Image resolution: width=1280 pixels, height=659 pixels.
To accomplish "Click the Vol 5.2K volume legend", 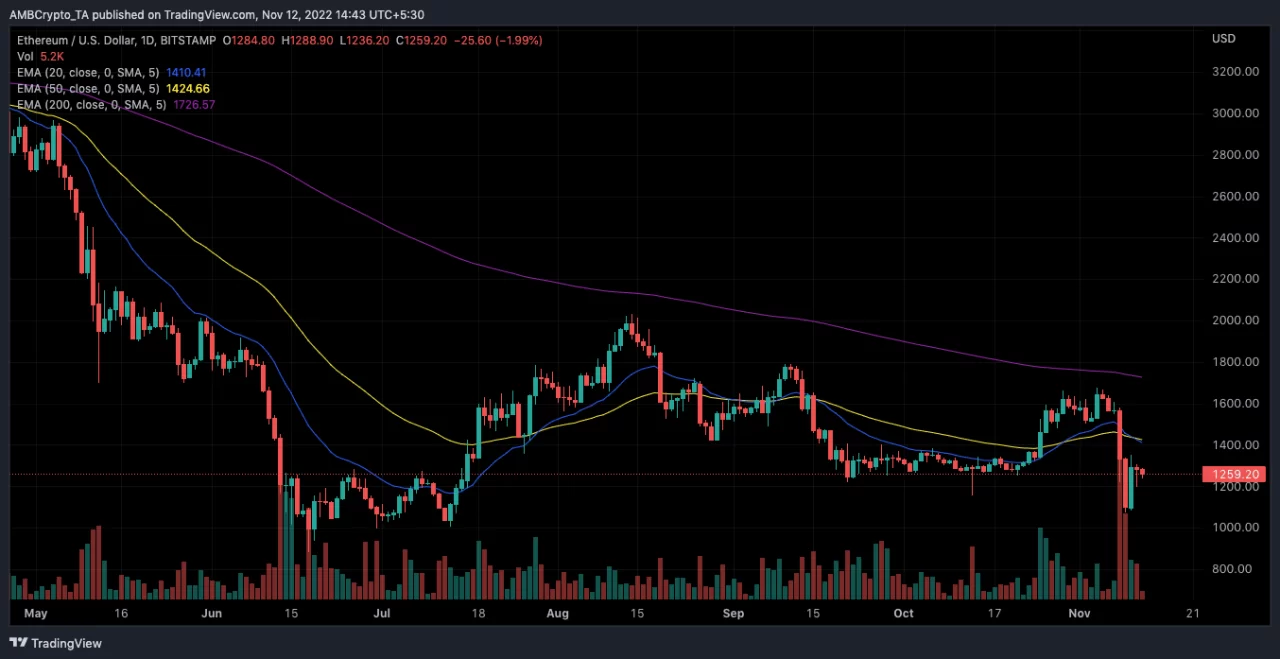I will pos(42,56).
